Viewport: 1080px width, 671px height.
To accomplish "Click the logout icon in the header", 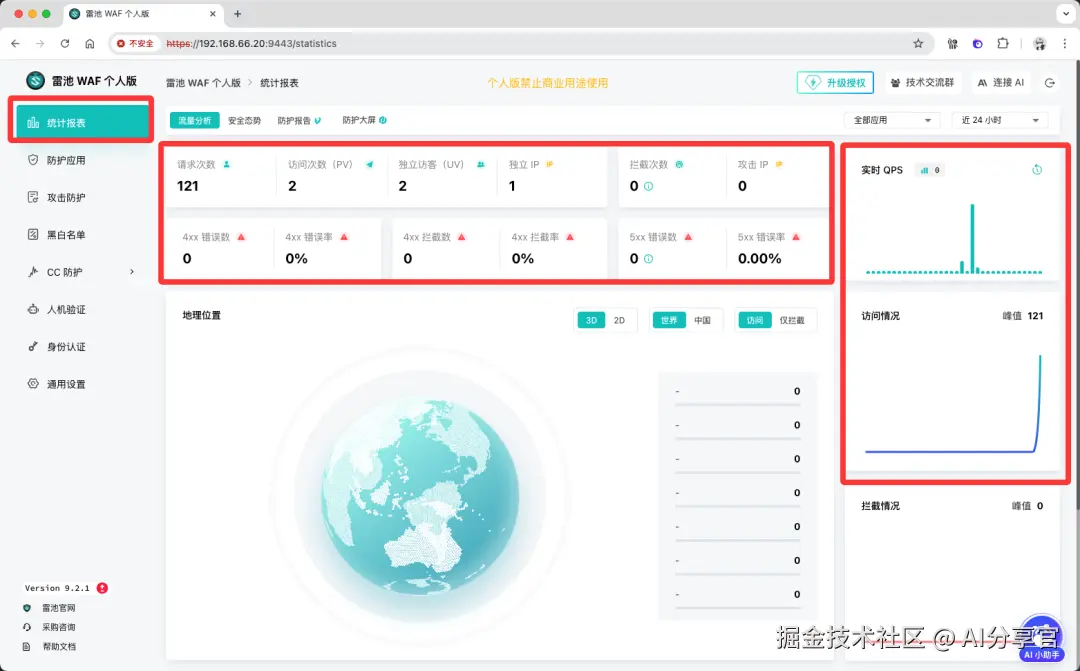I will 1050,83.
